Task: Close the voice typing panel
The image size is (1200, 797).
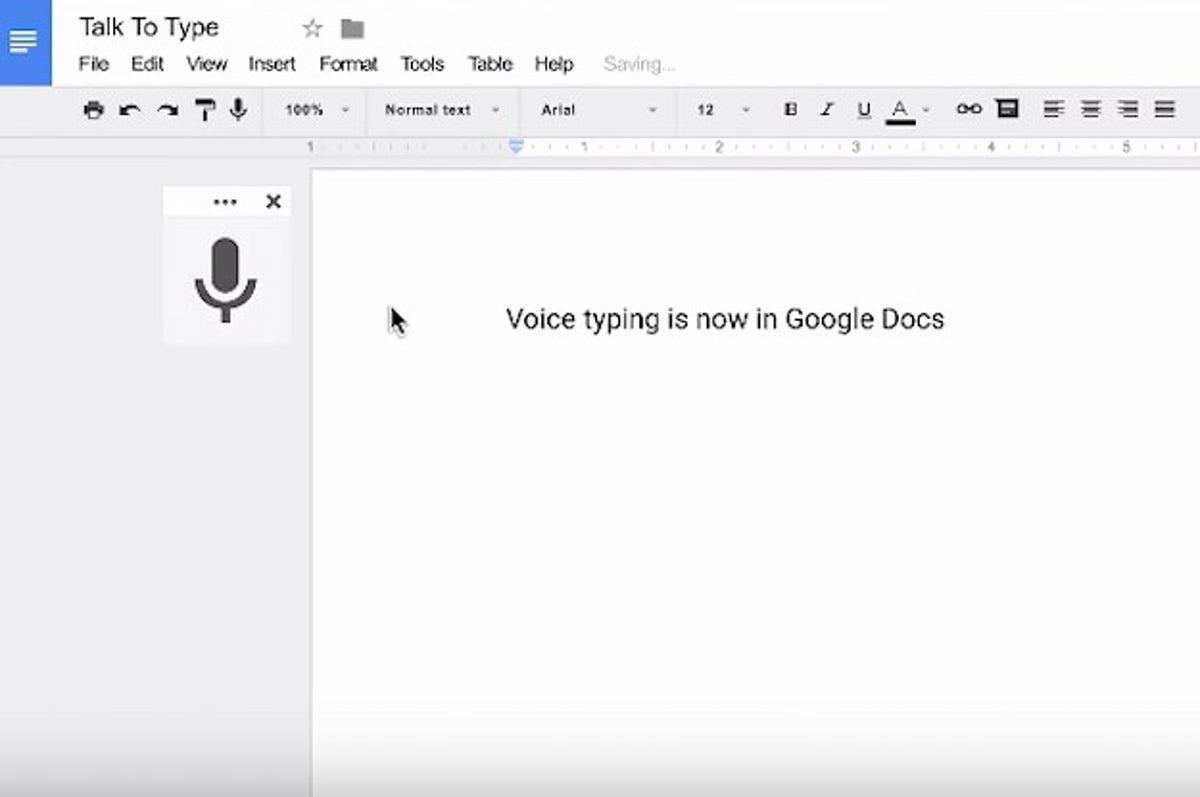Action: 273,202
